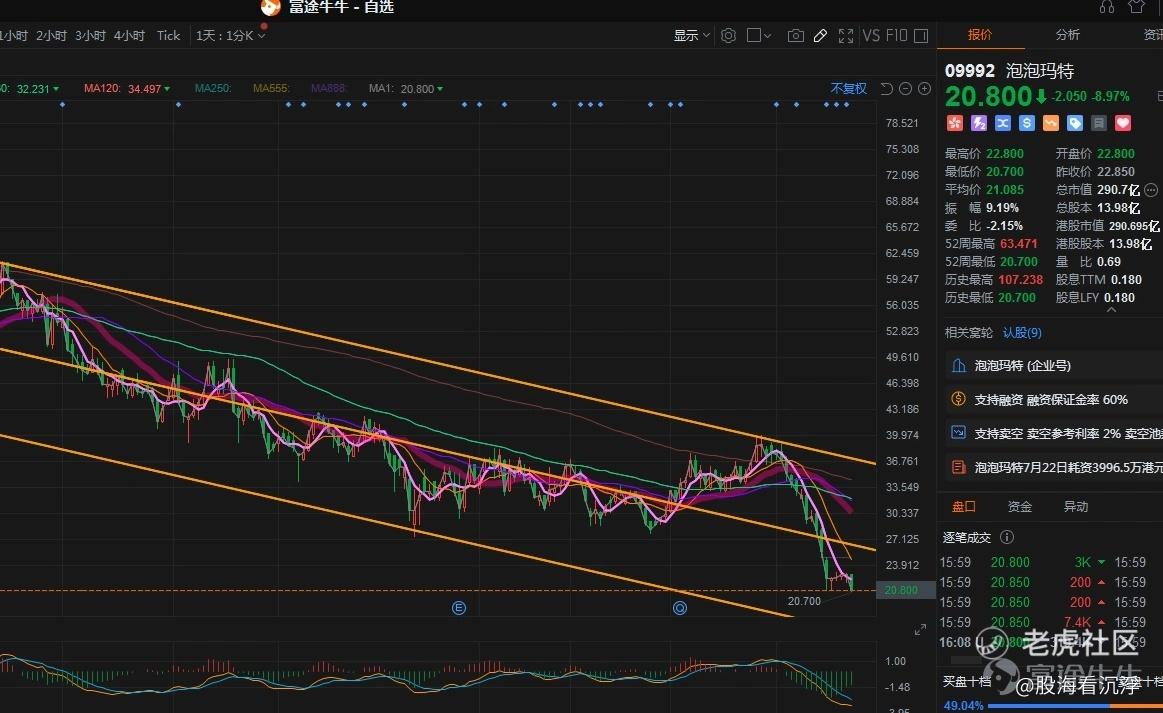Open the 报价 quote tab

[980, 35]
